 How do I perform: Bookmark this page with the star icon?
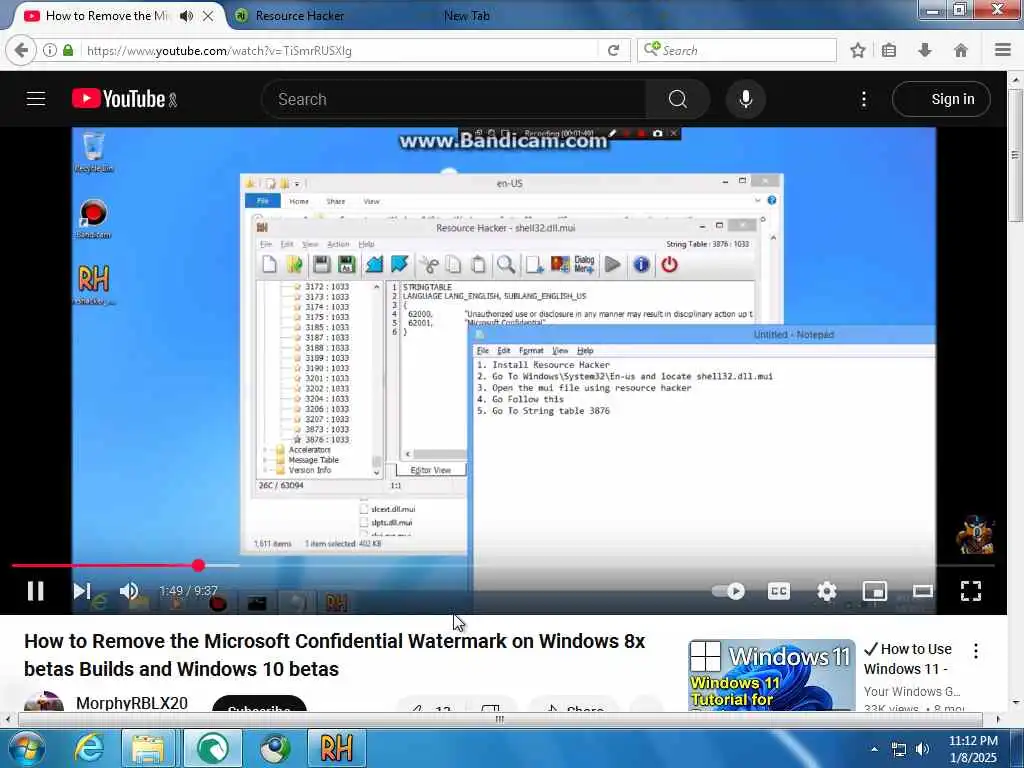point(857,50)
